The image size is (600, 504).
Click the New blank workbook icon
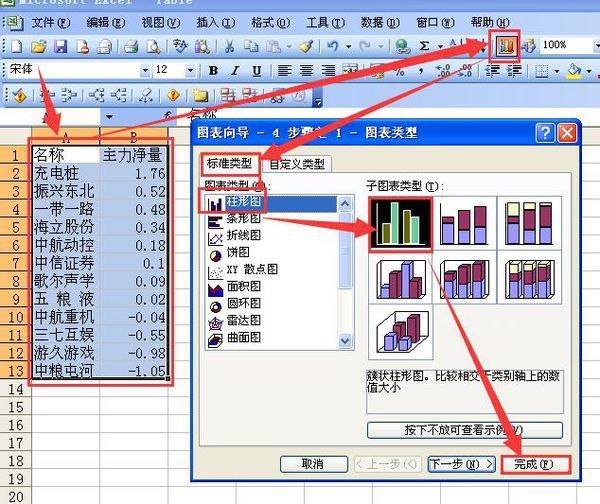point(16,47)
